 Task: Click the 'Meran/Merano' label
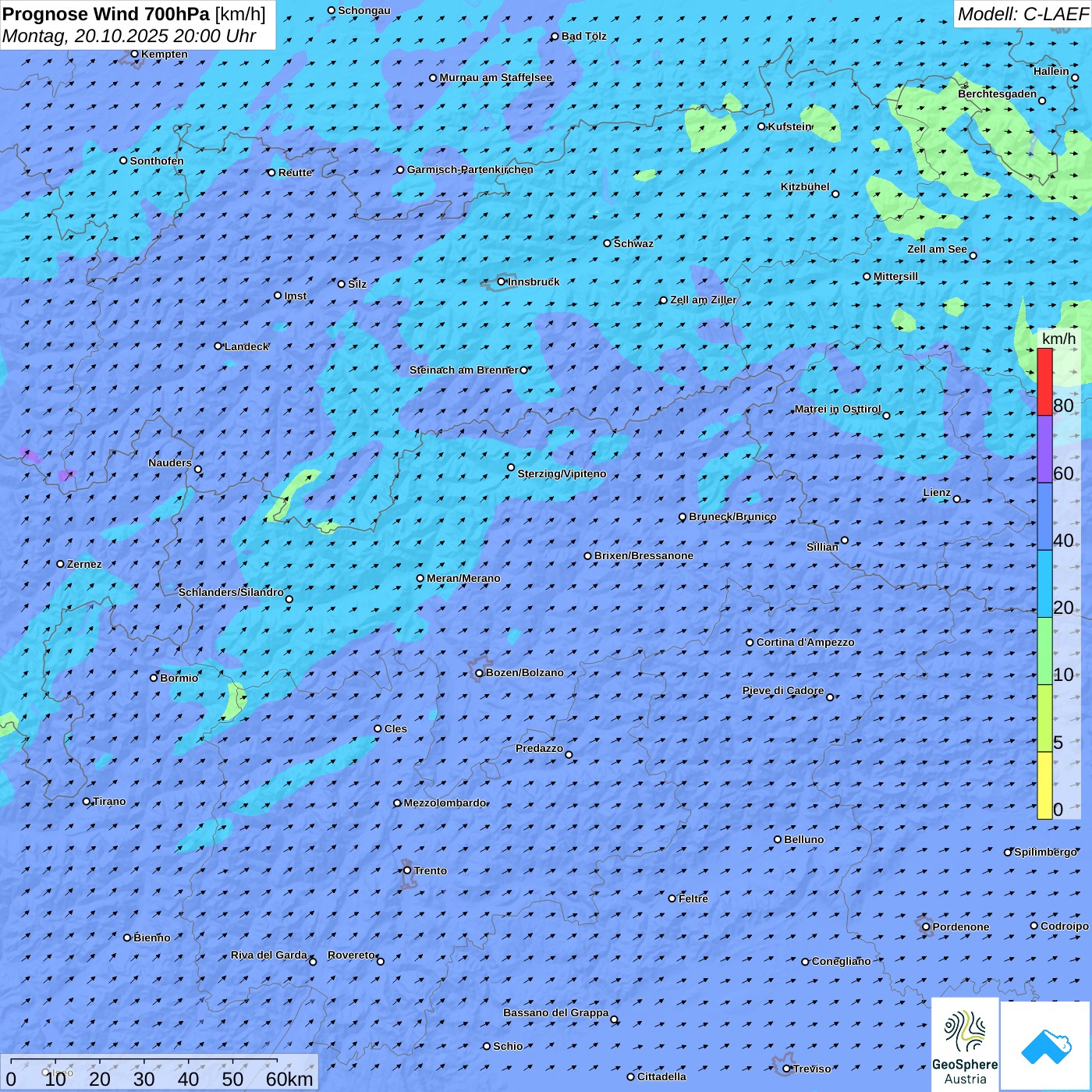[x=463, y=578]
